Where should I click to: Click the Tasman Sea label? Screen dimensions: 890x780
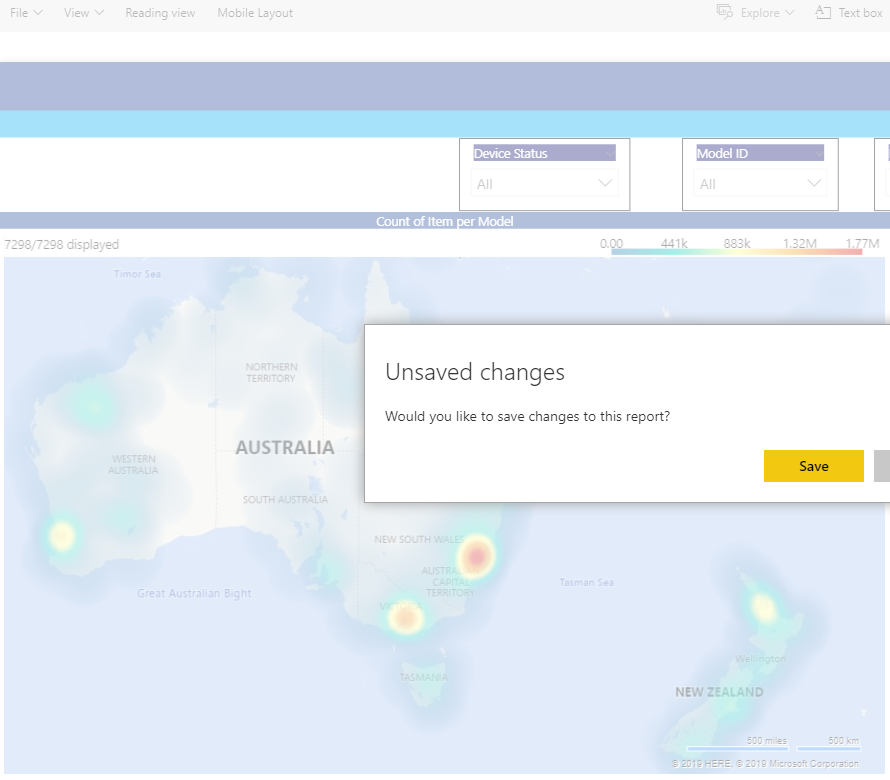[586, 582]
